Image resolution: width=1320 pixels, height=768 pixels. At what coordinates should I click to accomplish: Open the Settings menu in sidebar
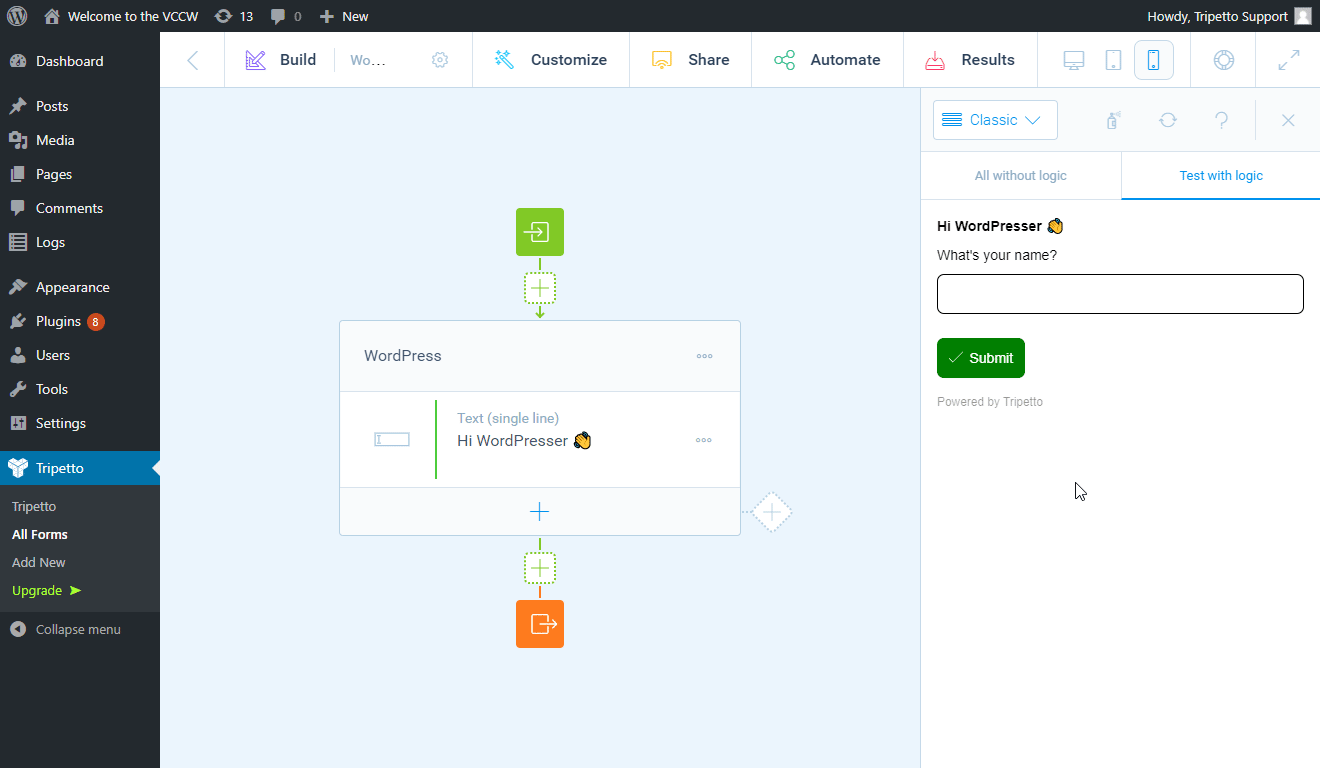click(80, 423)
